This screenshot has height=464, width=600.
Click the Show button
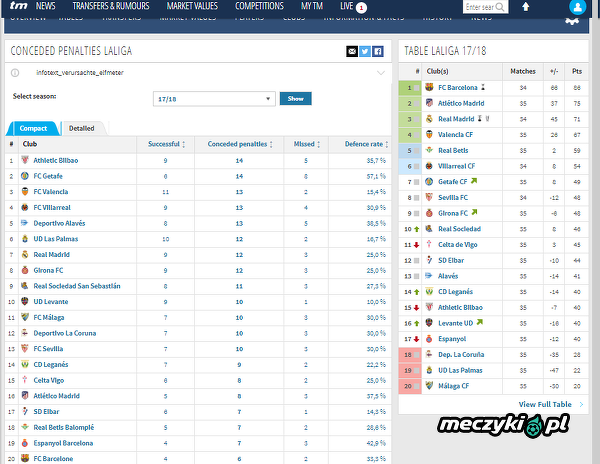[x=295, y=98]
